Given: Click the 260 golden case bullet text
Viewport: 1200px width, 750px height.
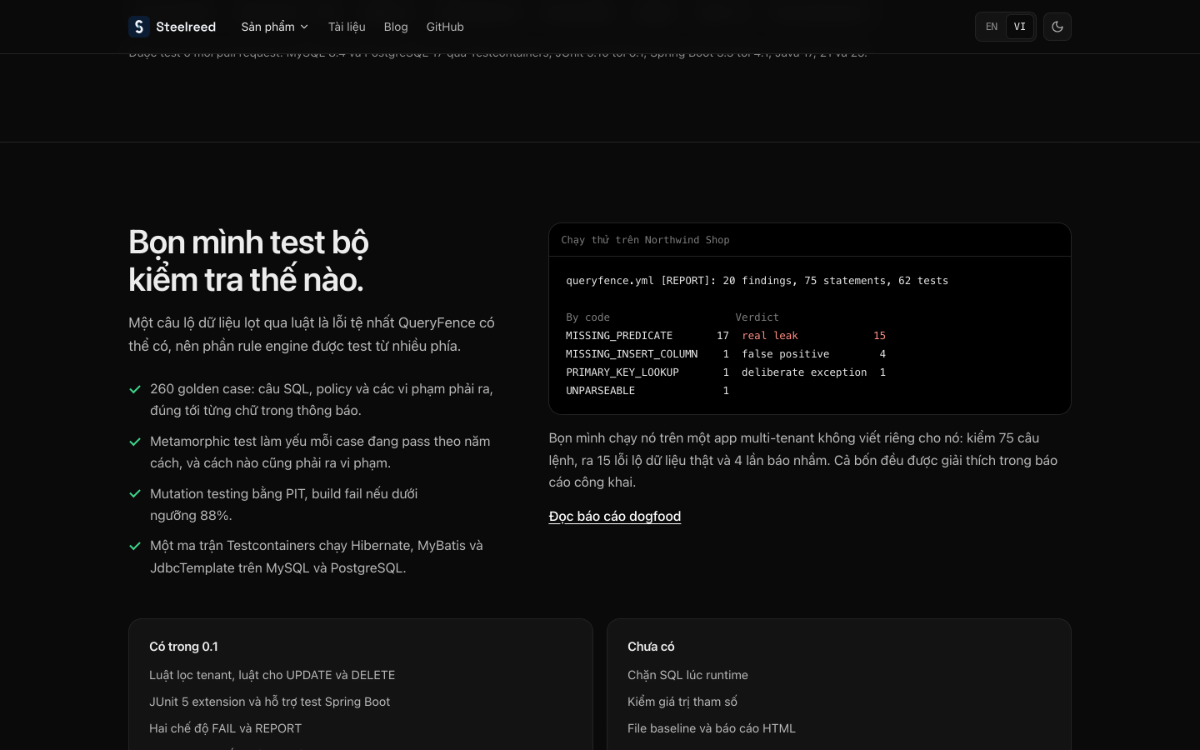Looking at the screenshot, I should (x=321, y=400).
